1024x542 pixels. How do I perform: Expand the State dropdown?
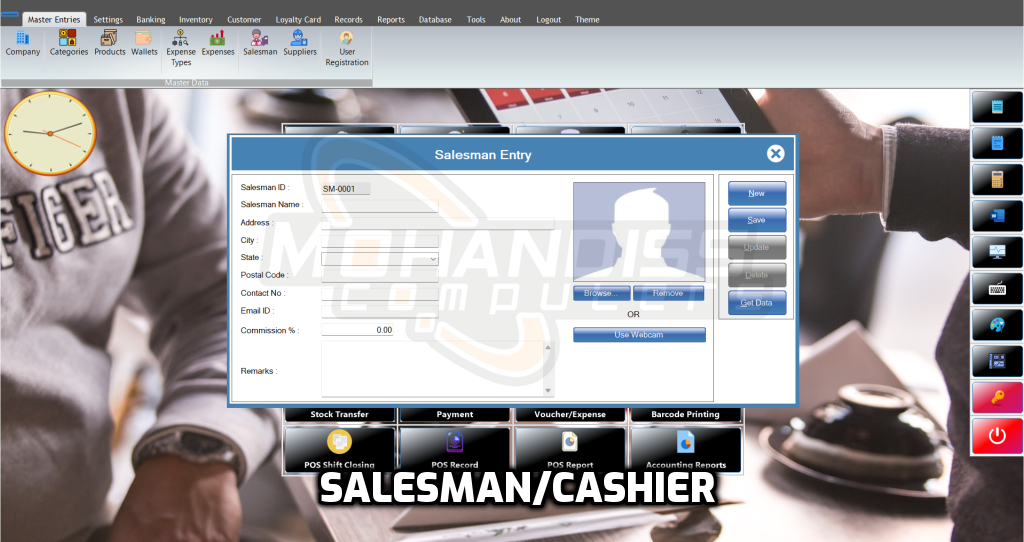click(x=432, y=259)
